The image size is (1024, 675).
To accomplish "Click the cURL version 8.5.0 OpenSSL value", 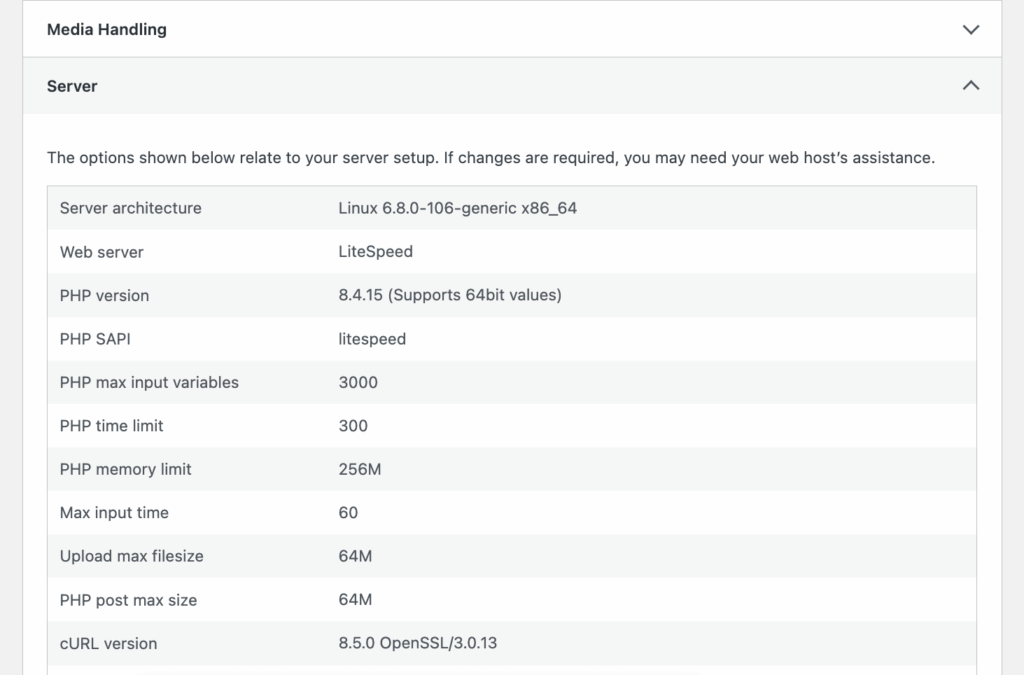I will point(417,643).
